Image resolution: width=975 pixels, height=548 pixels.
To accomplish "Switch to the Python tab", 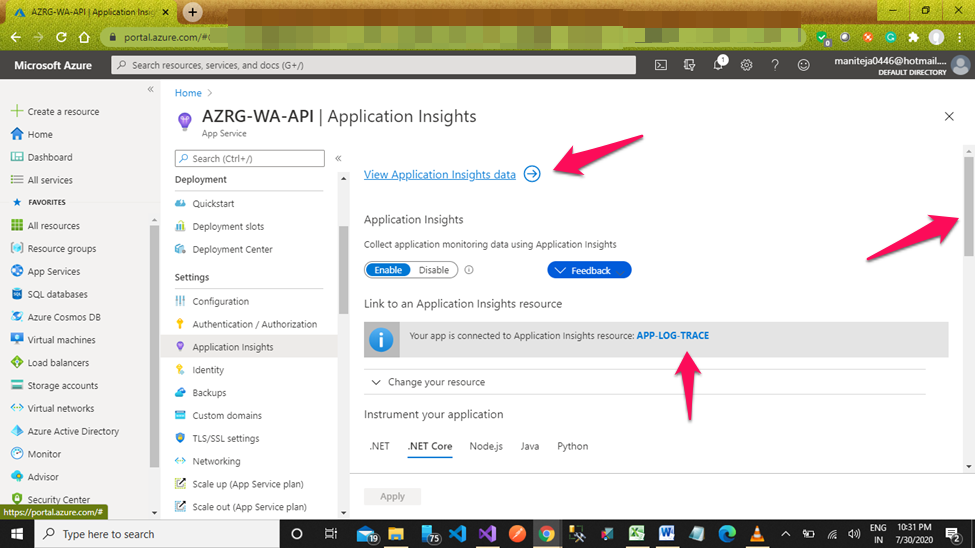I will point(572,447).
